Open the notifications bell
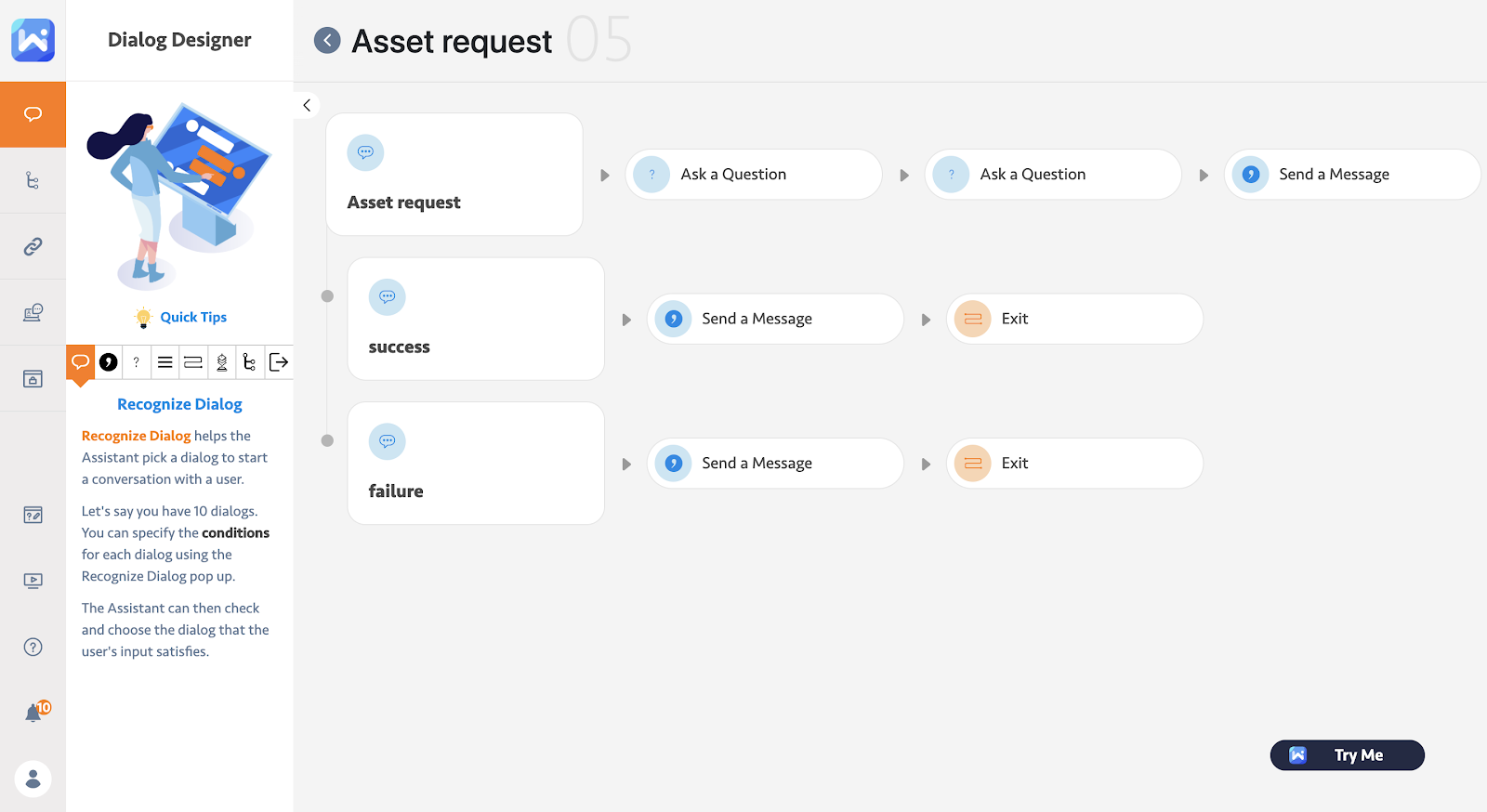Image resolution: width=1487 pixels, height=812 pixels. (33, 713)
